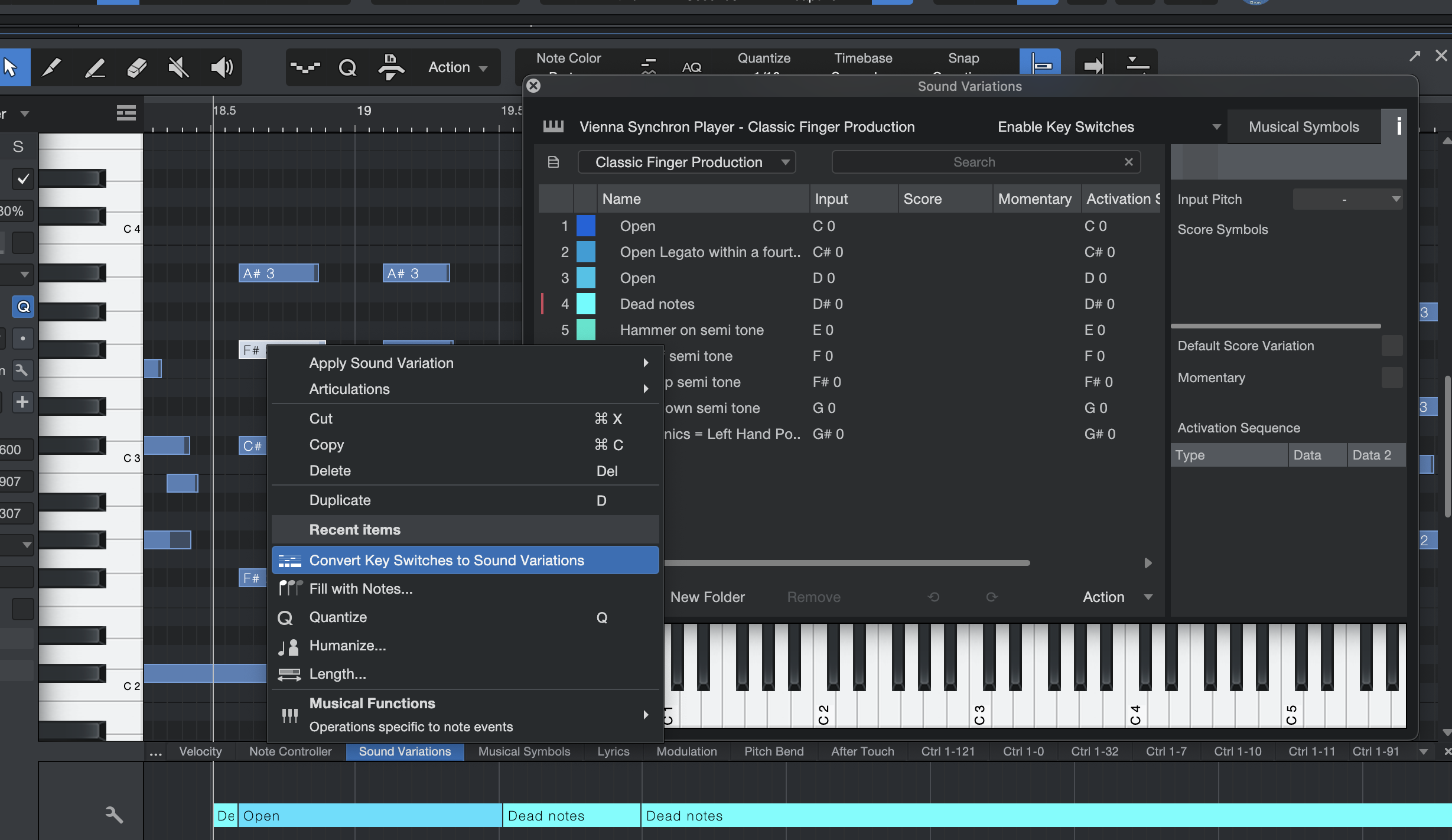Click the keyboard icon in Sound Variations
The height and width of the screenshot is (840, 1452).
pyautogui.click(x=554, y=126)
